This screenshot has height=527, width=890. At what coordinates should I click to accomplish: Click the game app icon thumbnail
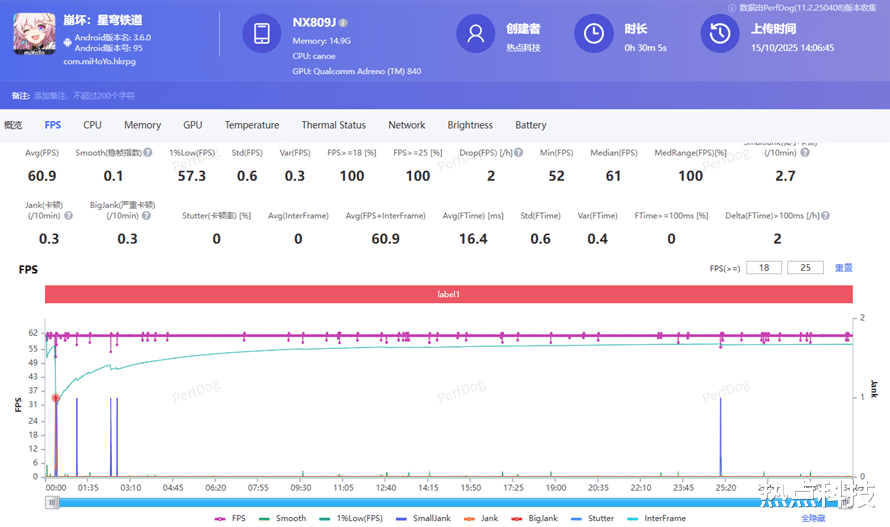point(34,36)
